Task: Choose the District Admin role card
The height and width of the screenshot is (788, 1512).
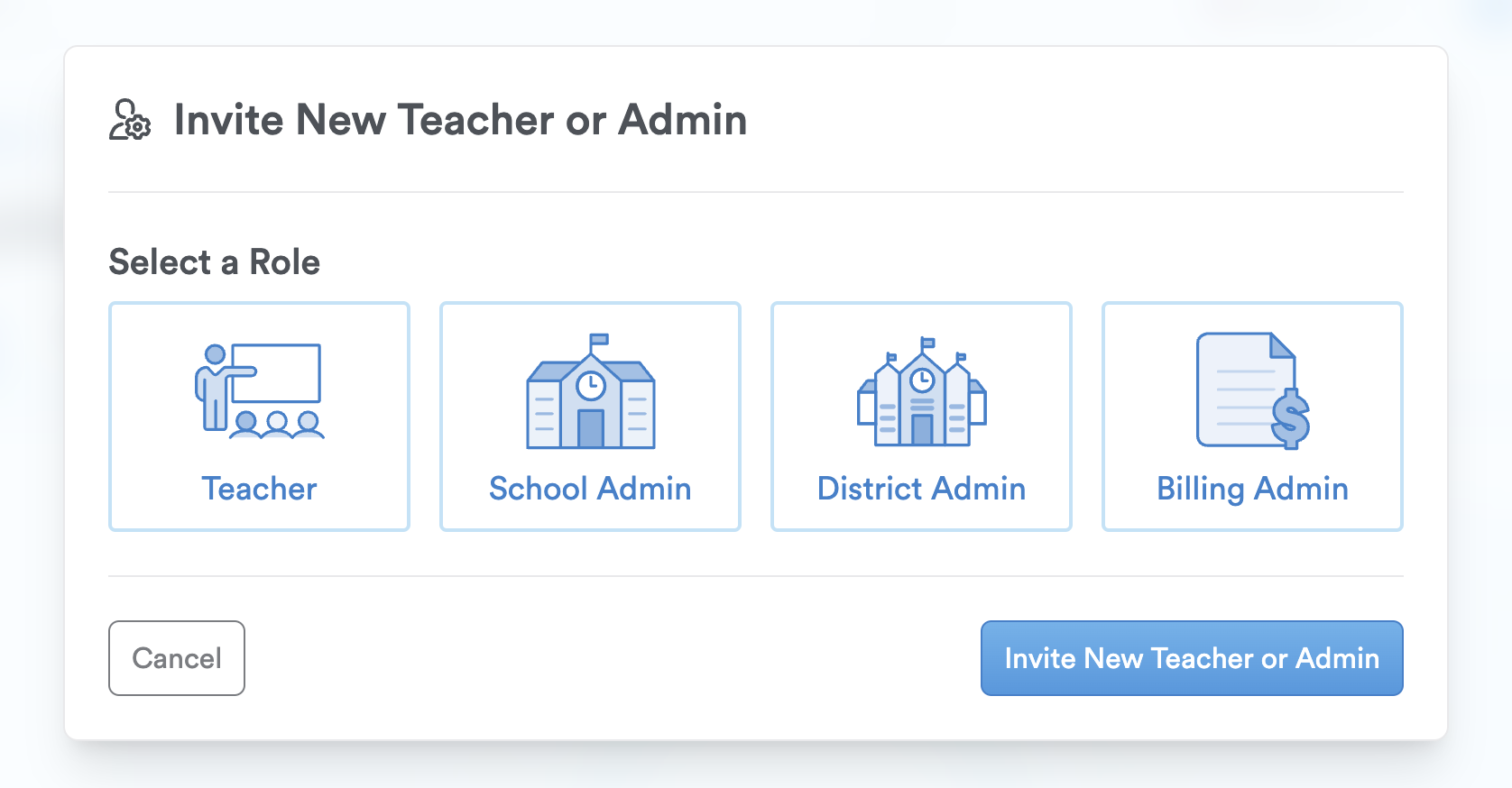Action: point(921,417)
